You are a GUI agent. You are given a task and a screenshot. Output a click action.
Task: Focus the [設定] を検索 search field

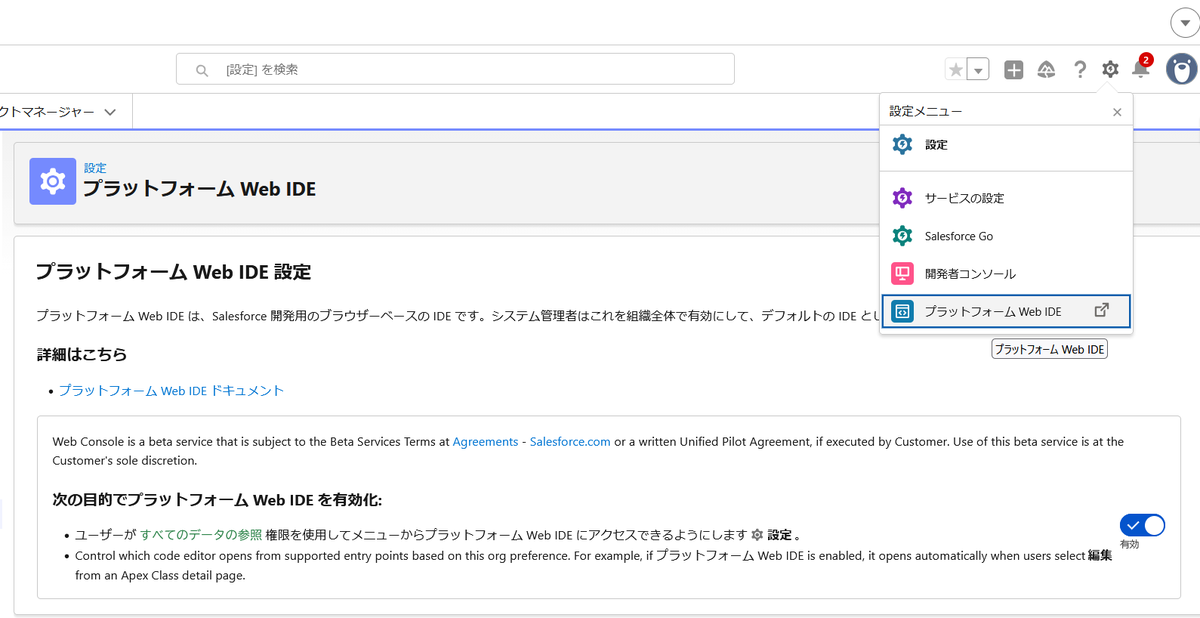455,69
